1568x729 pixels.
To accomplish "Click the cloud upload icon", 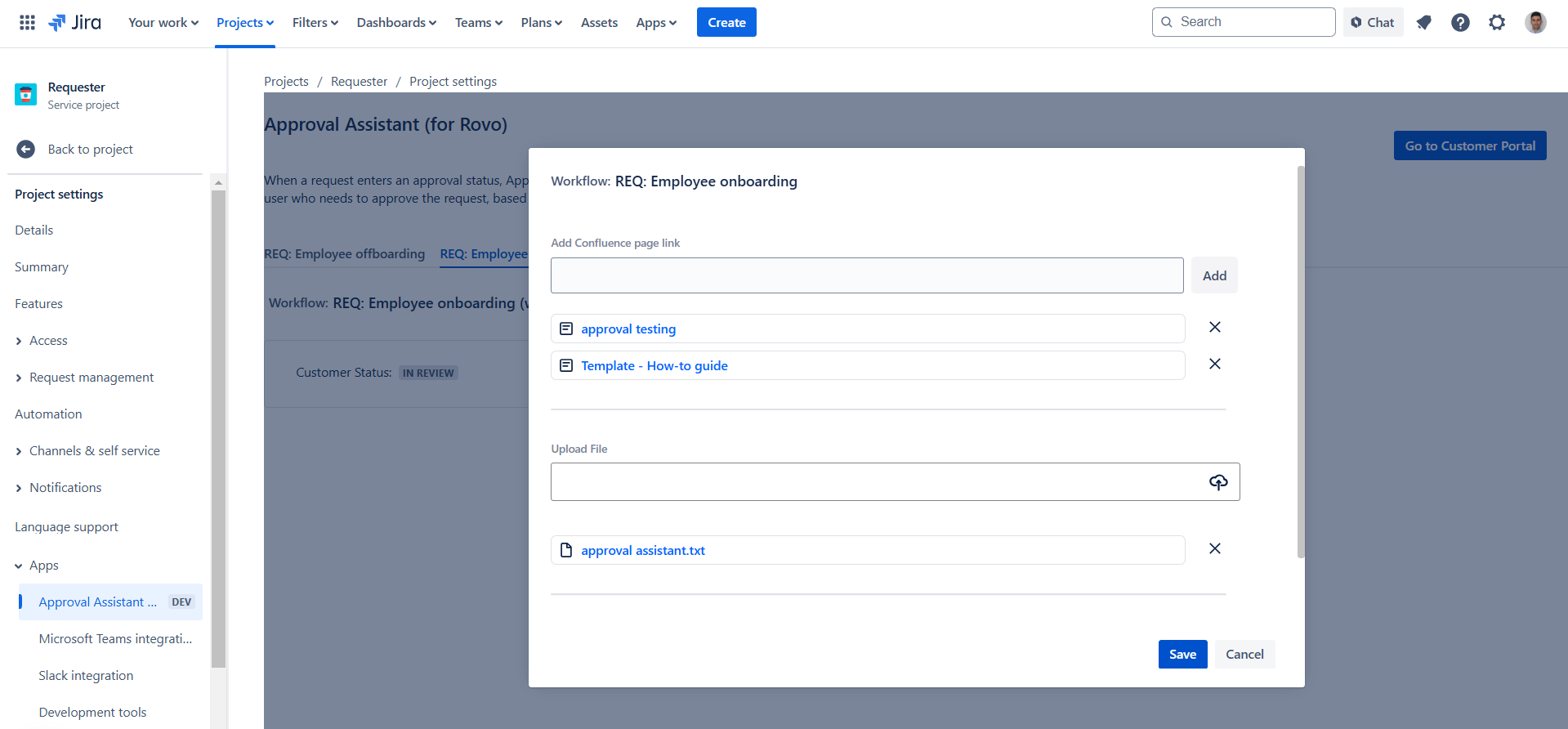I will pos(1218,482).
